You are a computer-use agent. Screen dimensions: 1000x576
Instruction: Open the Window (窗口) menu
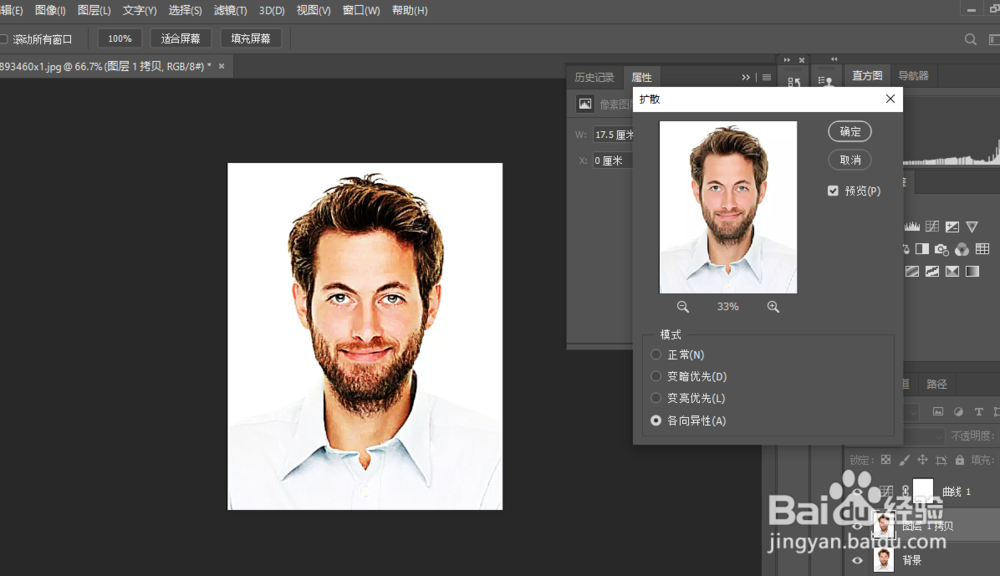361,10
